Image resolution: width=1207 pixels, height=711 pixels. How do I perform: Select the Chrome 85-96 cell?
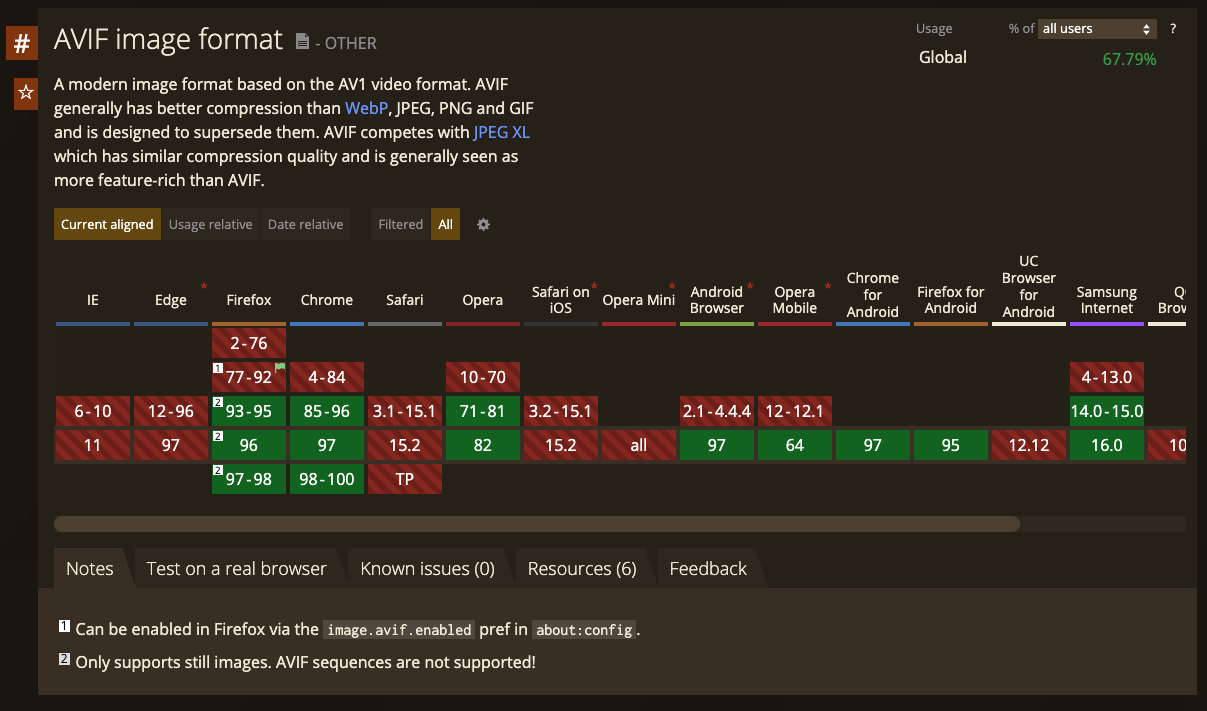coord(327,411)
